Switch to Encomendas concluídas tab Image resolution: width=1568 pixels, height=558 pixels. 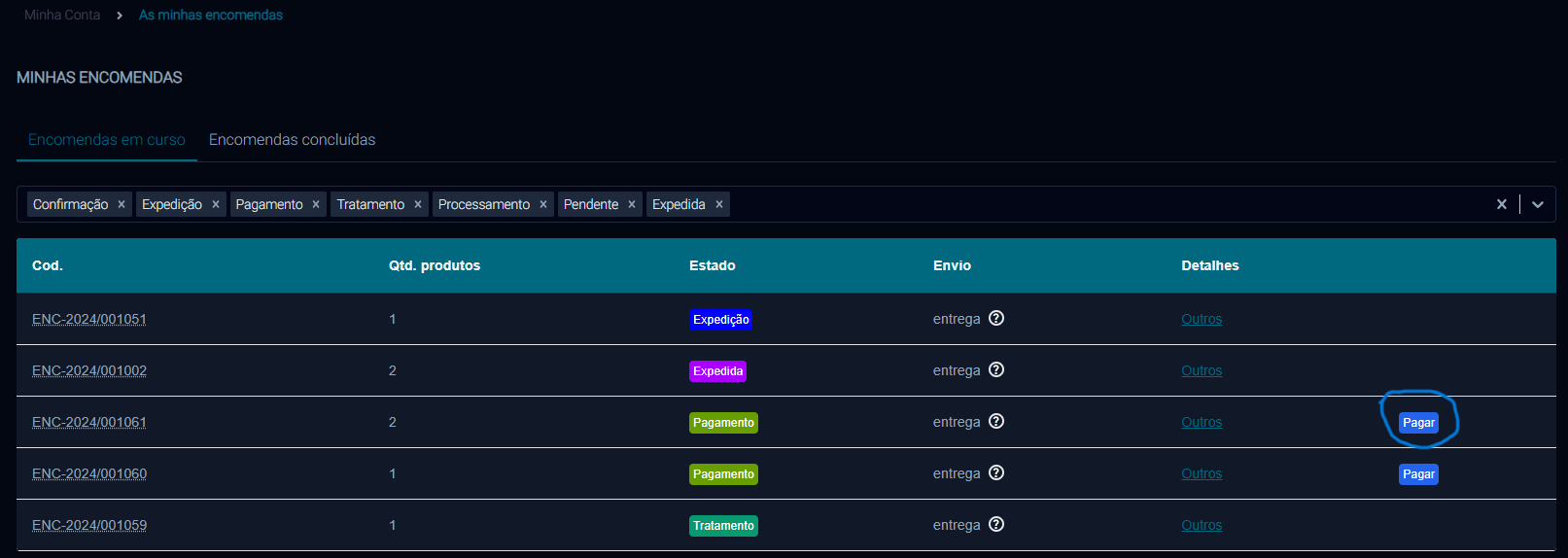[x=292, y=140]
